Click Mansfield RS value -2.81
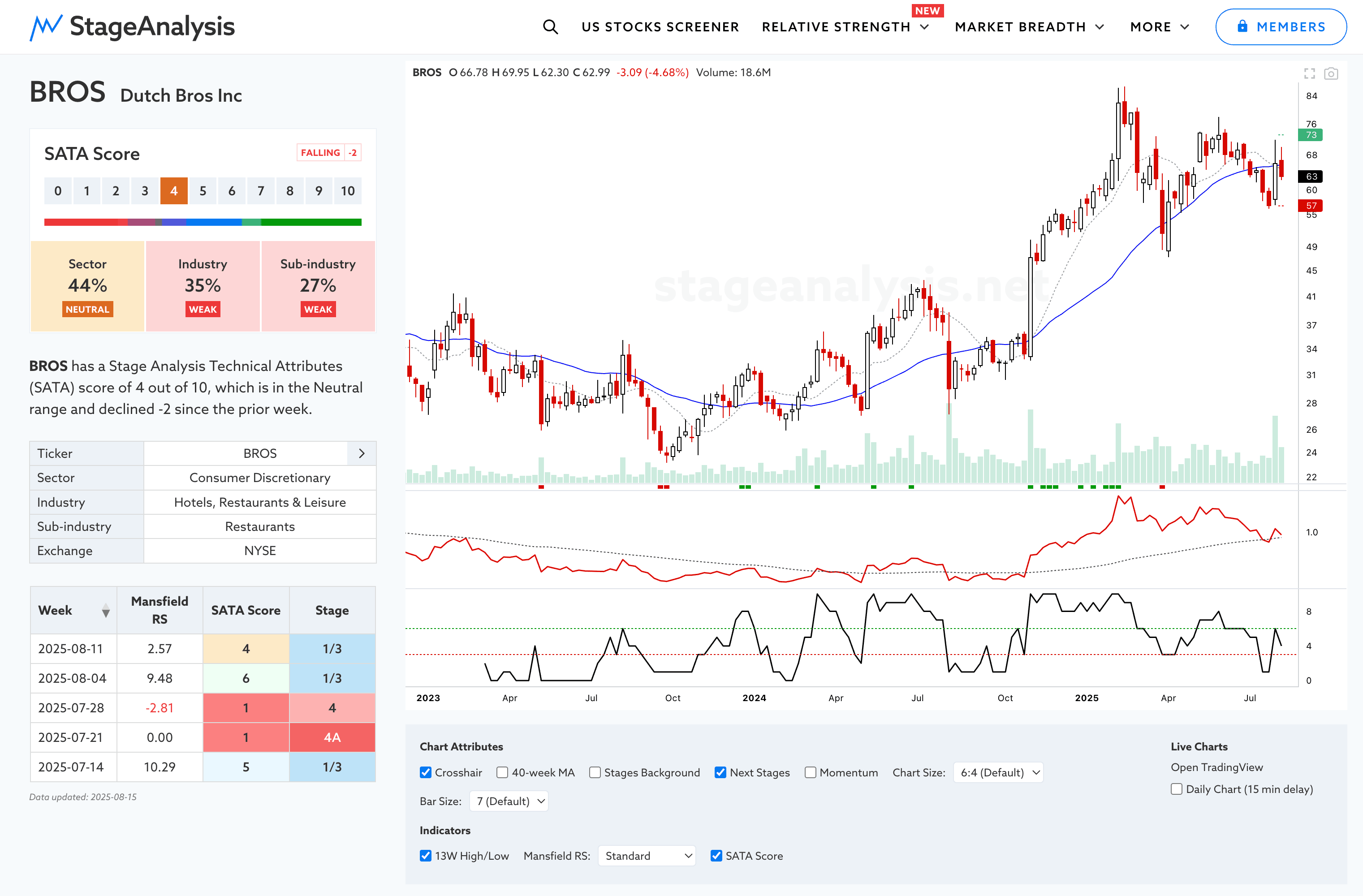1363x896 pixels. coord(160,708)
